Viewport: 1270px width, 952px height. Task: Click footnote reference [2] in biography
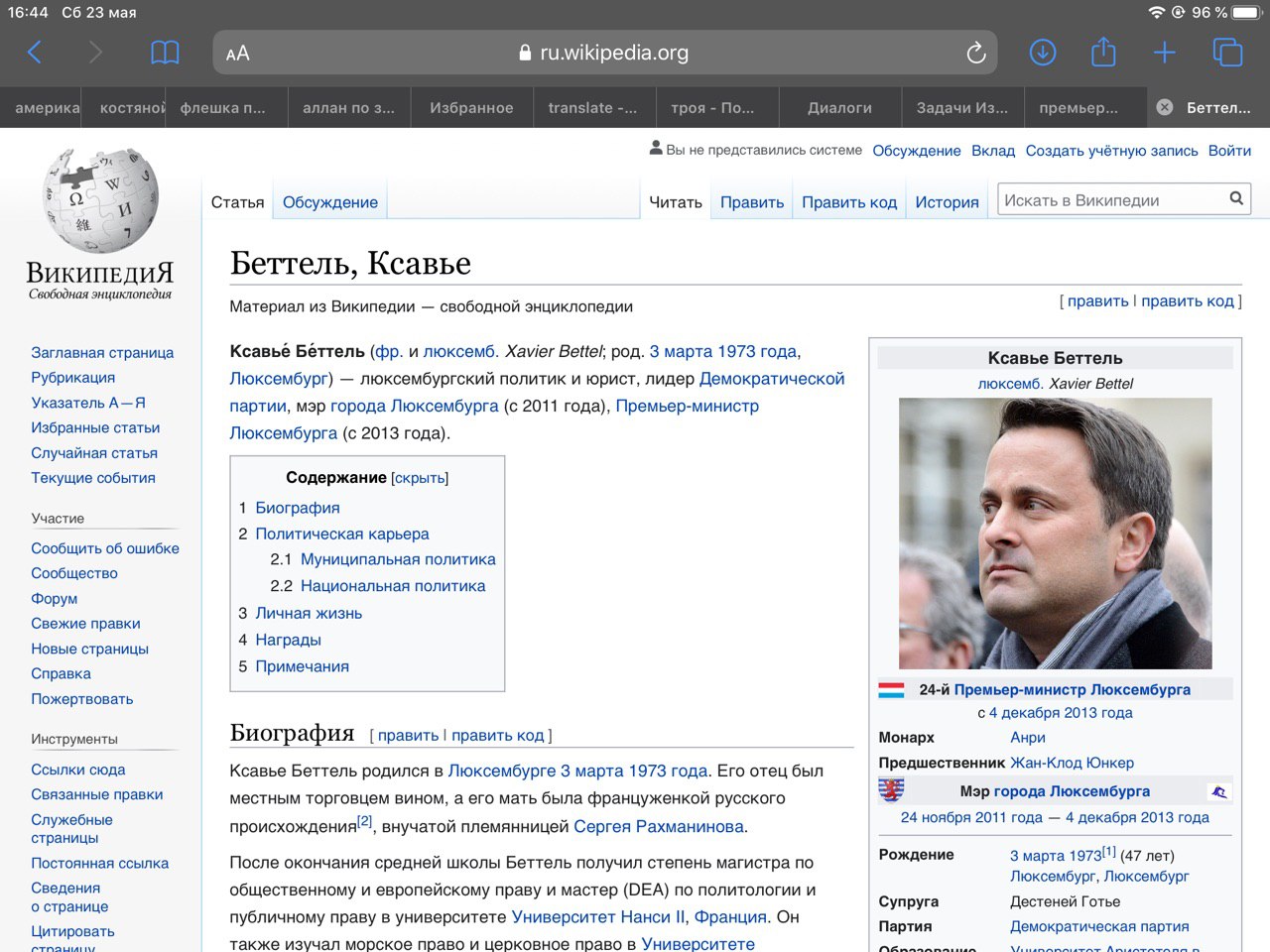[364, 820]
